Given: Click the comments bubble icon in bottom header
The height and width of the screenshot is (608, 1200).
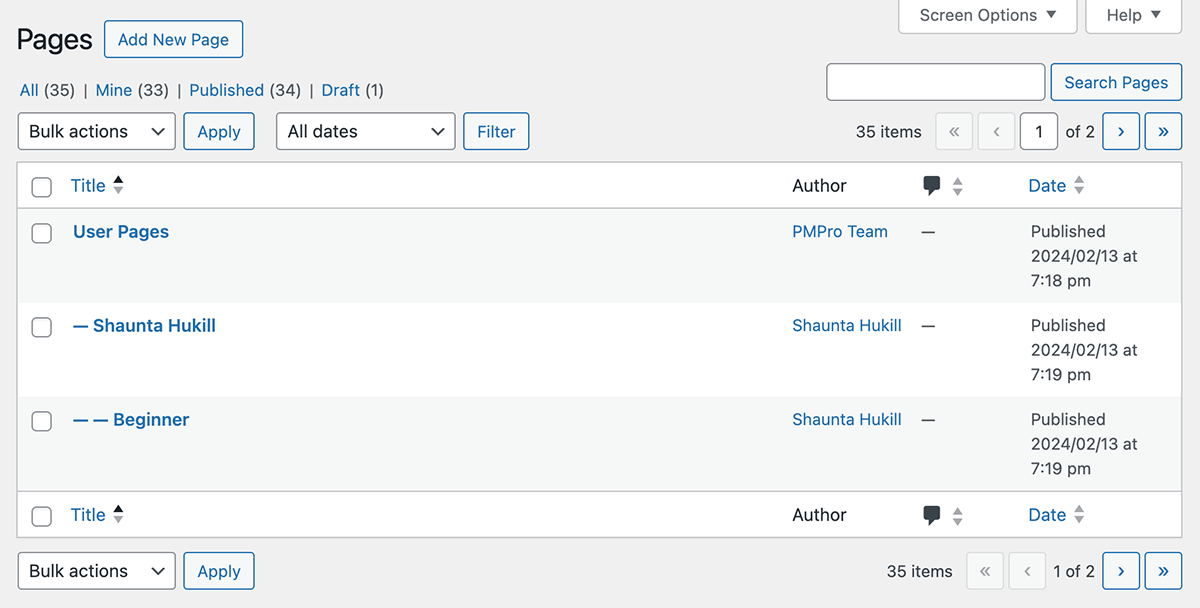Looking at the screenshot, I should (x=932, y=516).
